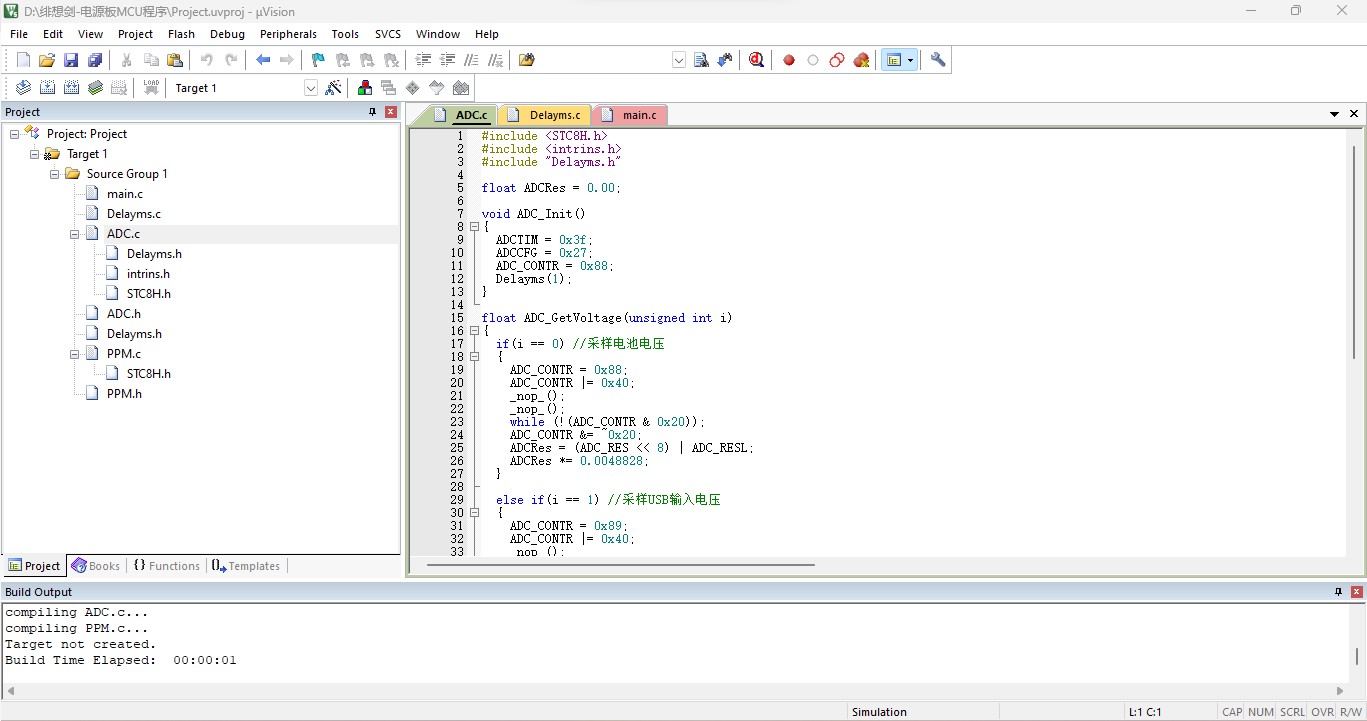
Task: Rebuild all target files icon
Action: pyautogui.click(x=71, y=88)
